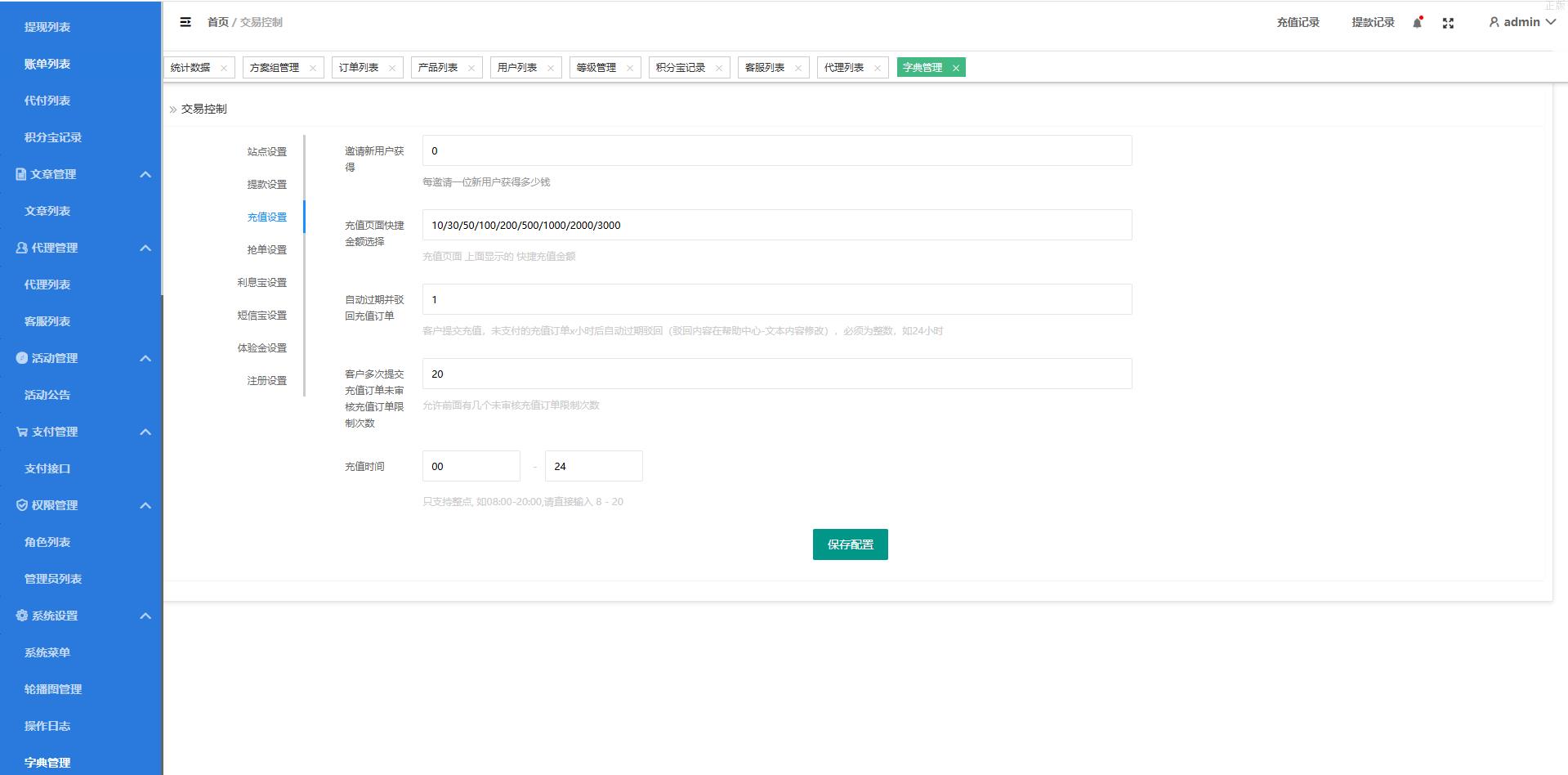1568x775 pixels.
Task: Close the 代理列表 tab using X icon
Action: pos(878,68)
